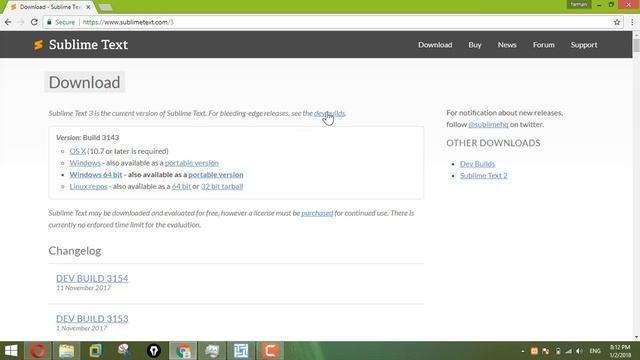Open the Linux repos link

[x=88, y=187]
